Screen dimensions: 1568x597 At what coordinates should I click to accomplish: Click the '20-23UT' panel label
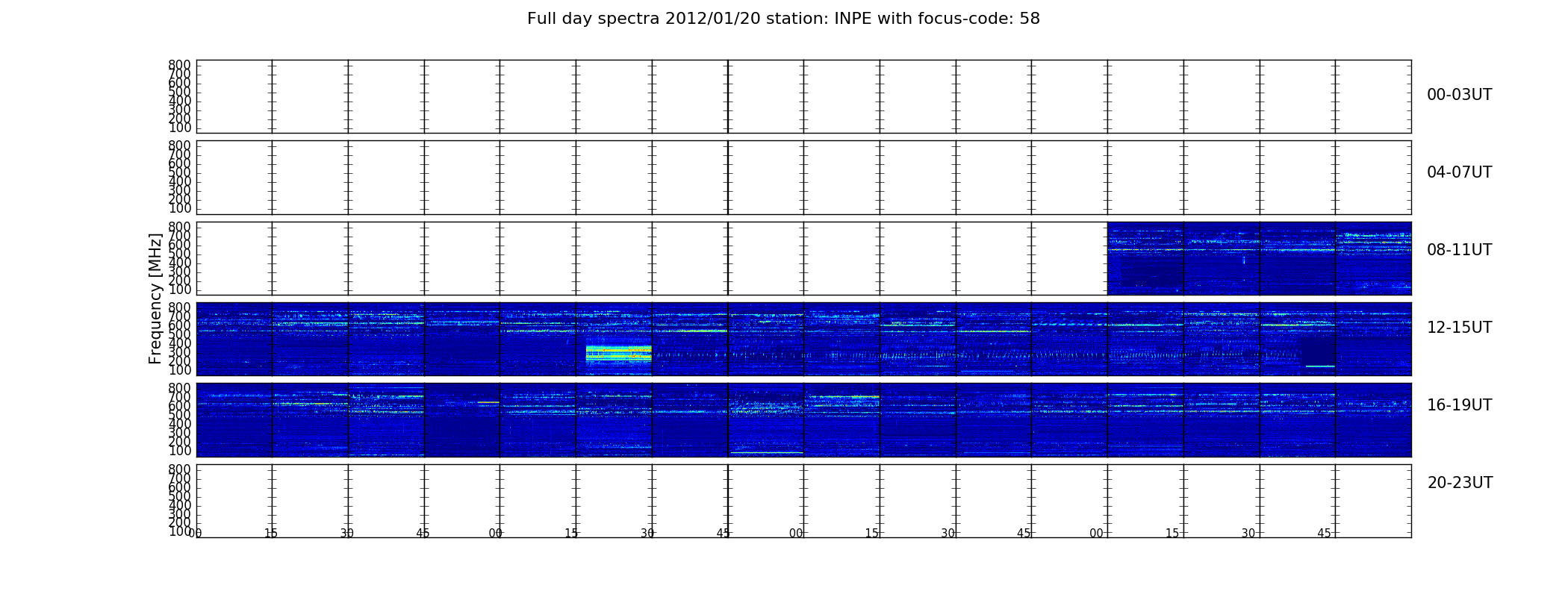click(1460, 483)
